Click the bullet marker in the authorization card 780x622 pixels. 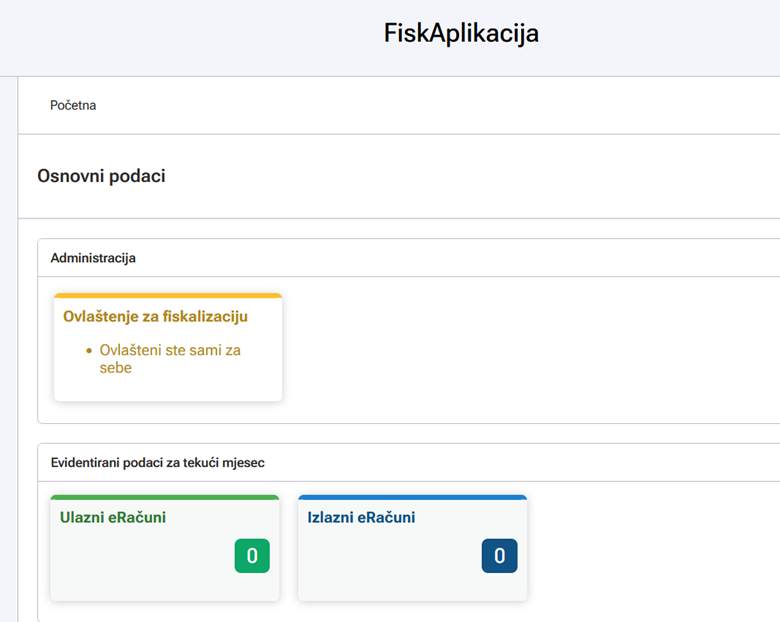point(89,351)
